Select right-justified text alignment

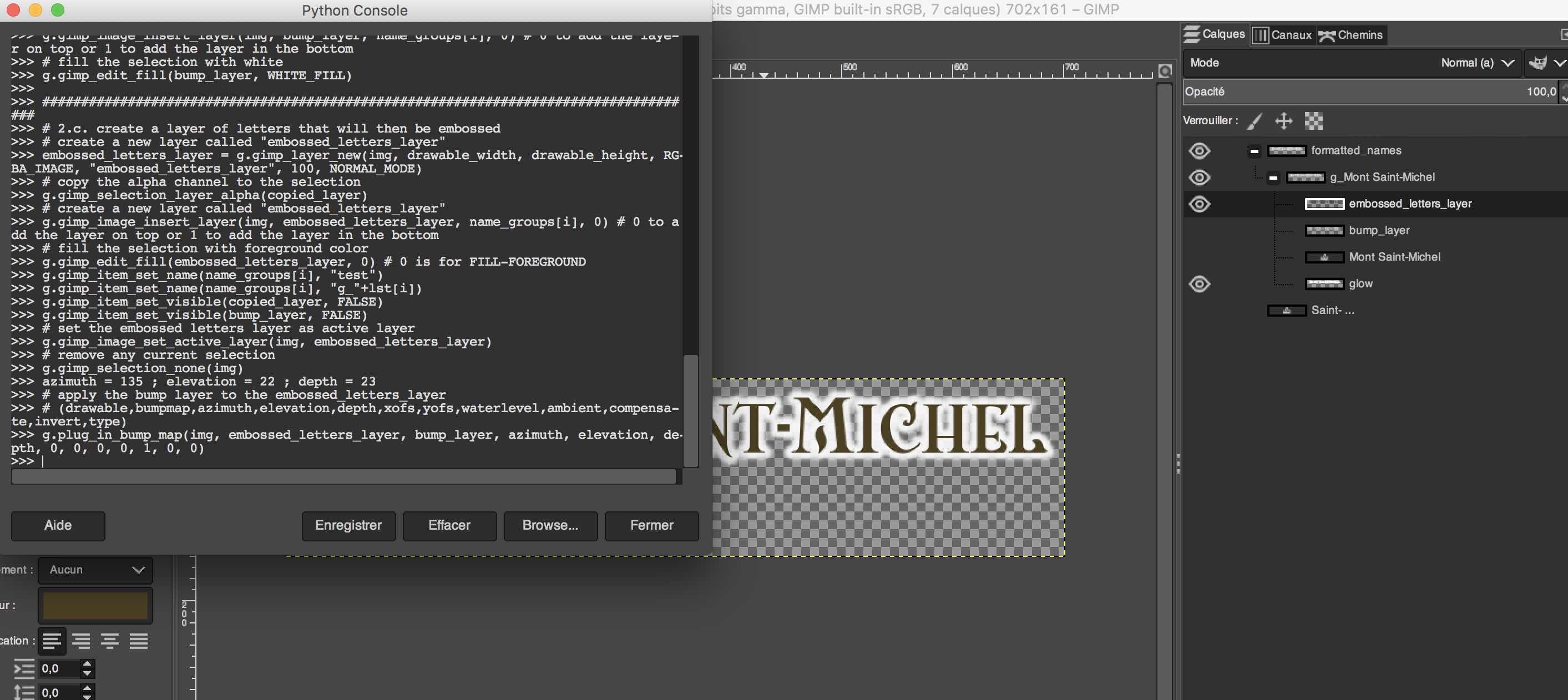click(81, 641)
